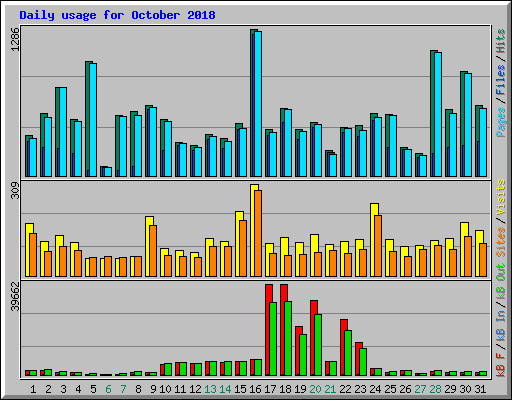Image resolution: width=512 pixels, height=400 pixels.
Task: Click the green kB bar for day 23
Action: [x=363, y=362]
